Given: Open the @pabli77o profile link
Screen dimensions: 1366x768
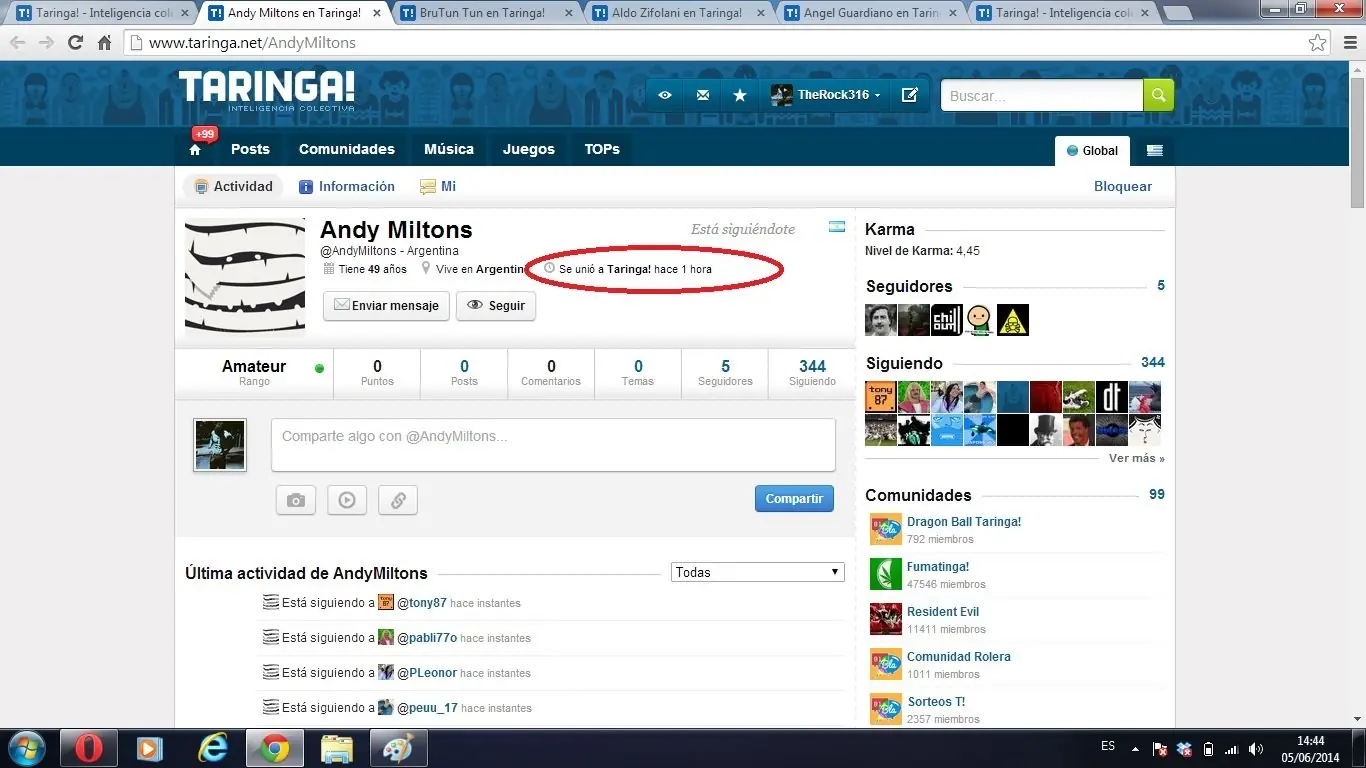Looking at the screenshot, I should (x=427, y=638).
